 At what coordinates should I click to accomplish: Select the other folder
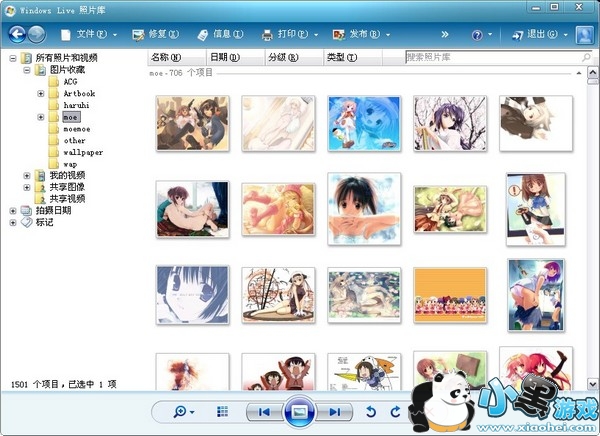coord(74,140)
